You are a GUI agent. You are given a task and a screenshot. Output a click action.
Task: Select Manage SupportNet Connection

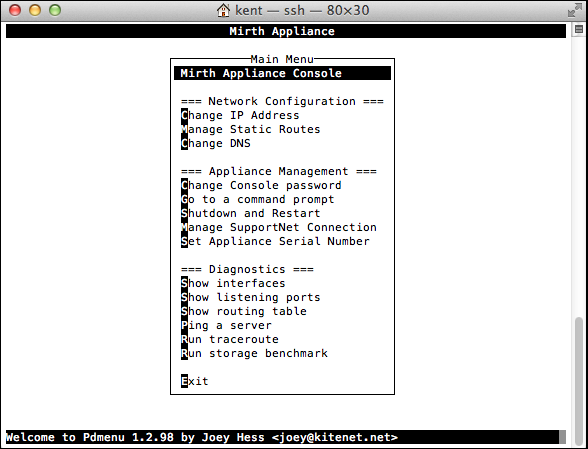coord(279,227)
